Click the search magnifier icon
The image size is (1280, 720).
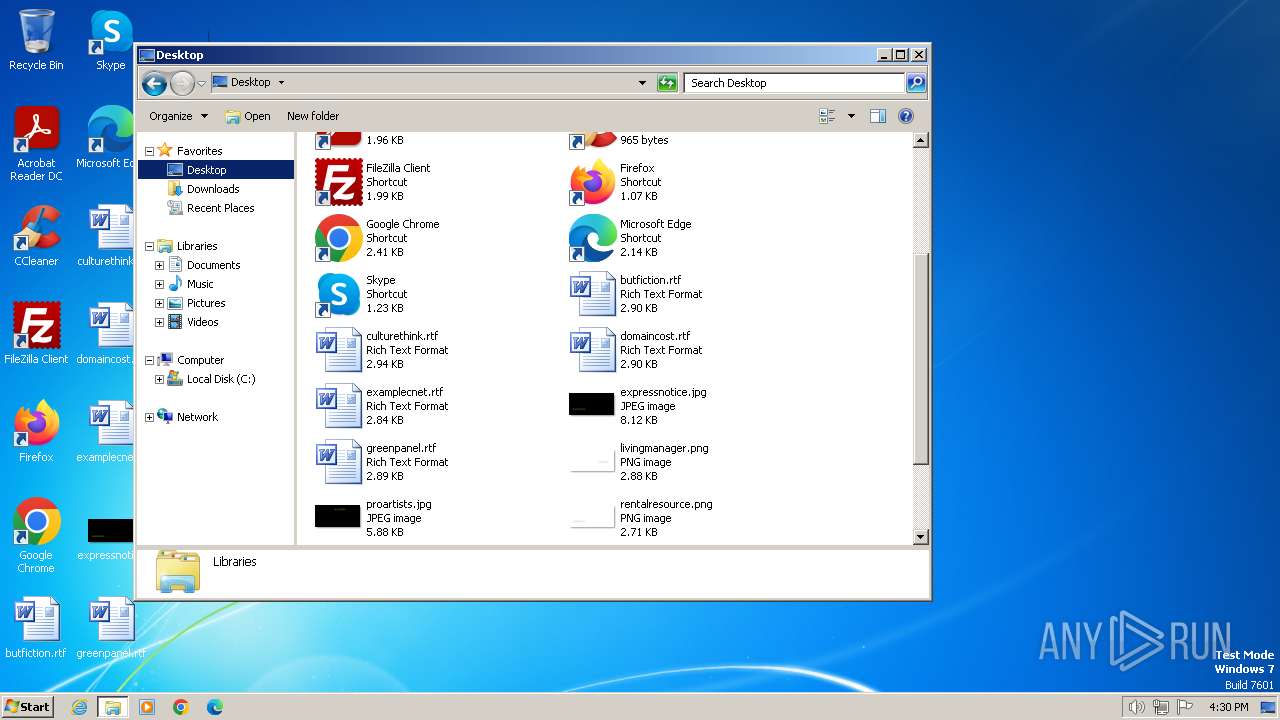point(915,83)
